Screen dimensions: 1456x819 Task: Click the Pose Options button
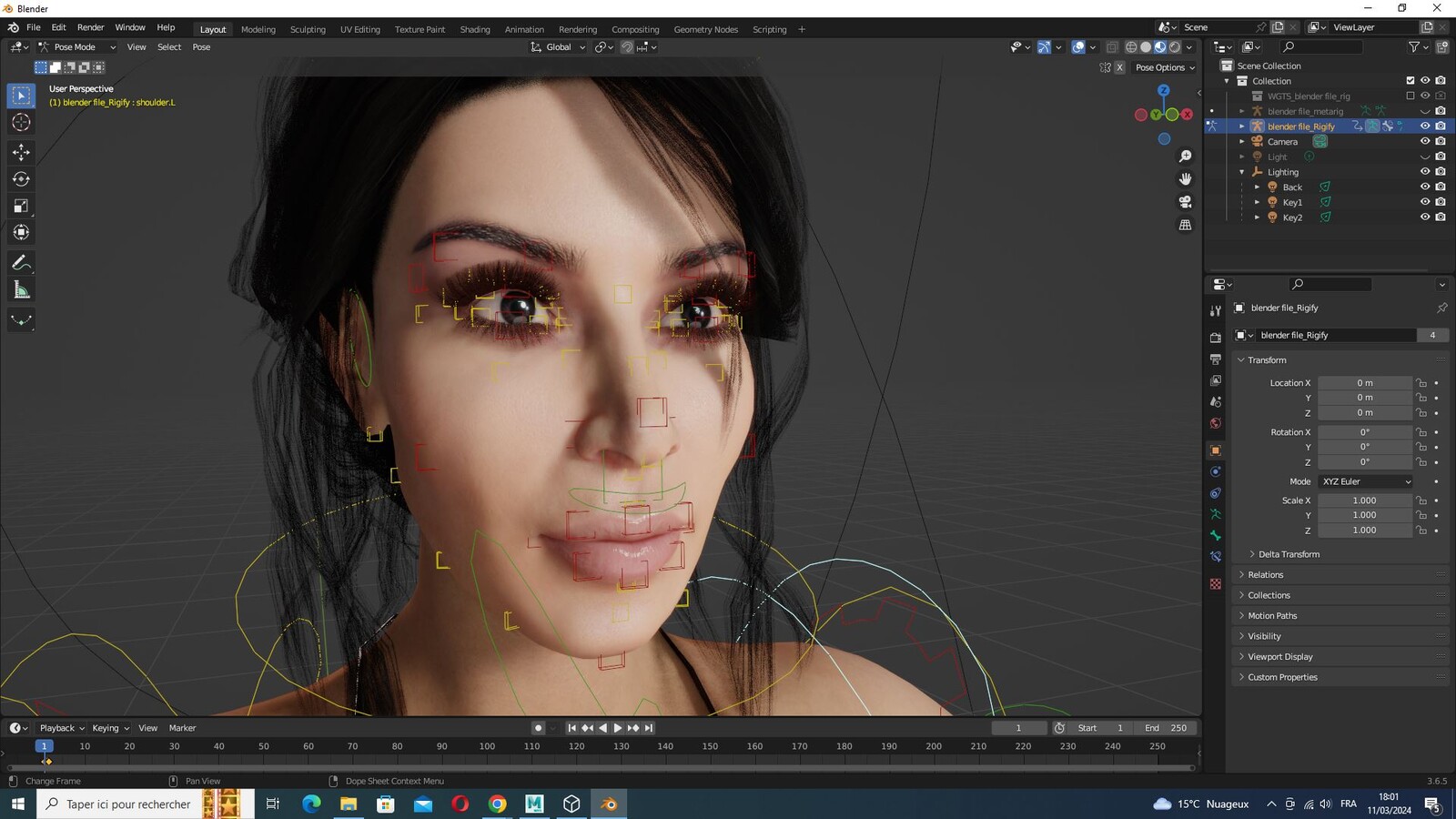[x=1165, y=67]
